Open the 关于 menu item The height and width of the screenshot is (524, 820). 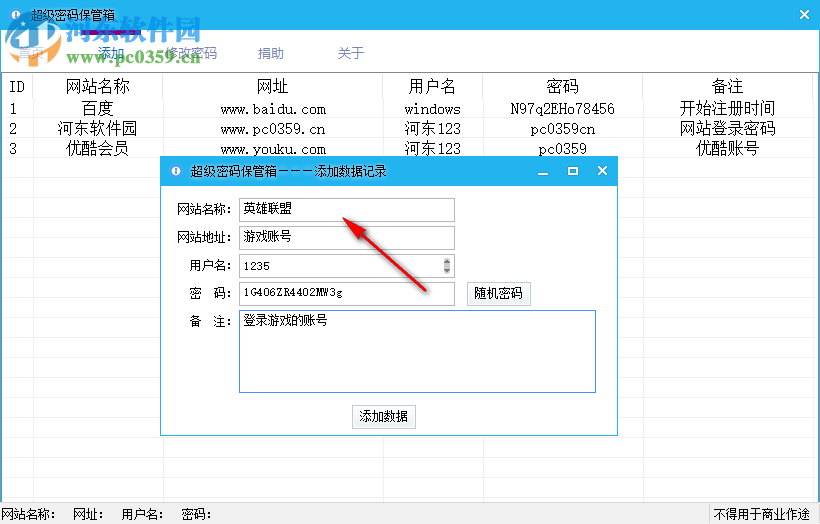(351, 53)
